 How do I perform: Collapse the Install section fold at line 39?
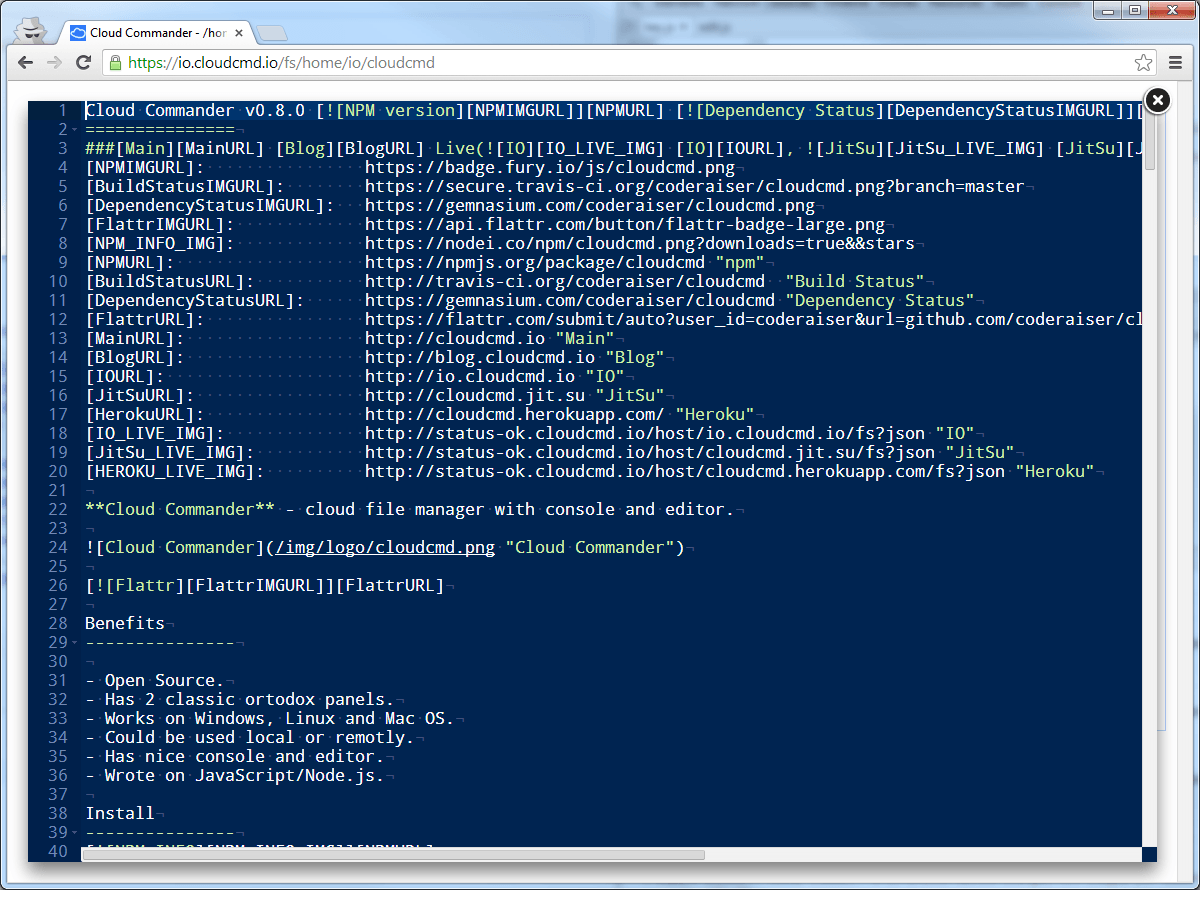pyautogui.click(x=75, y=833)
